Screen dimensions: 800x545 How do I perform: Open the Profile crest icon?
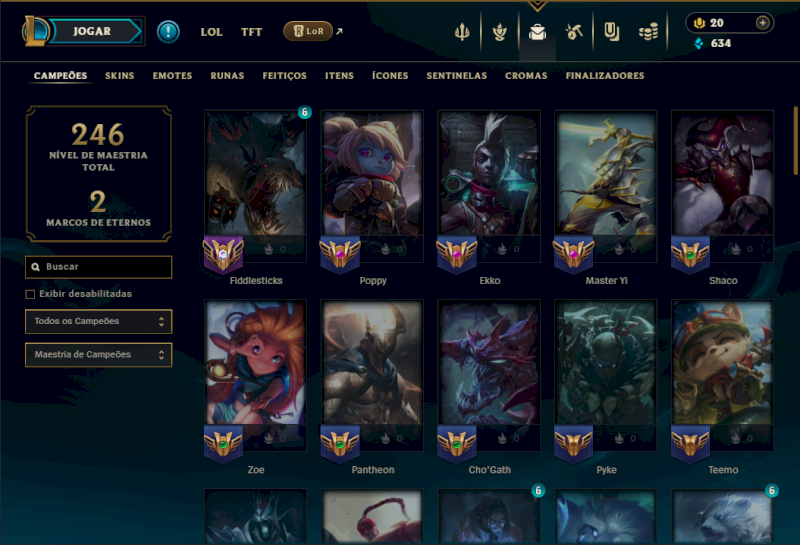499,32
